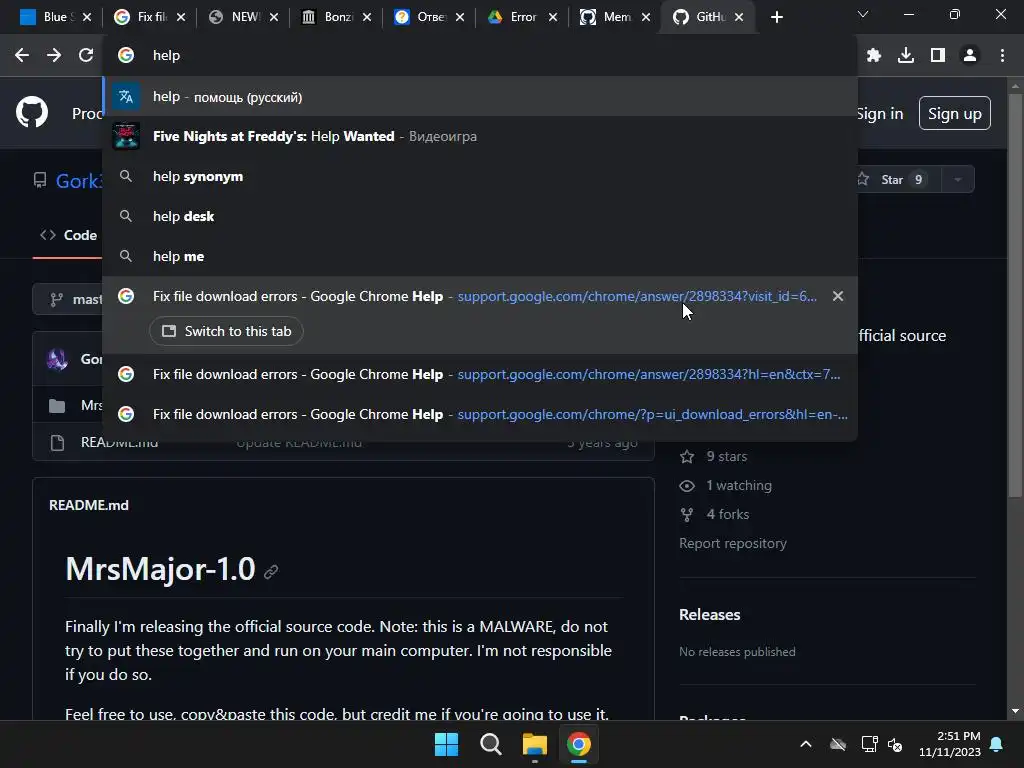This screenshot has height=768, width=1024.
Task: Click the page vertical scrollbar
Action: [1015, 296]
